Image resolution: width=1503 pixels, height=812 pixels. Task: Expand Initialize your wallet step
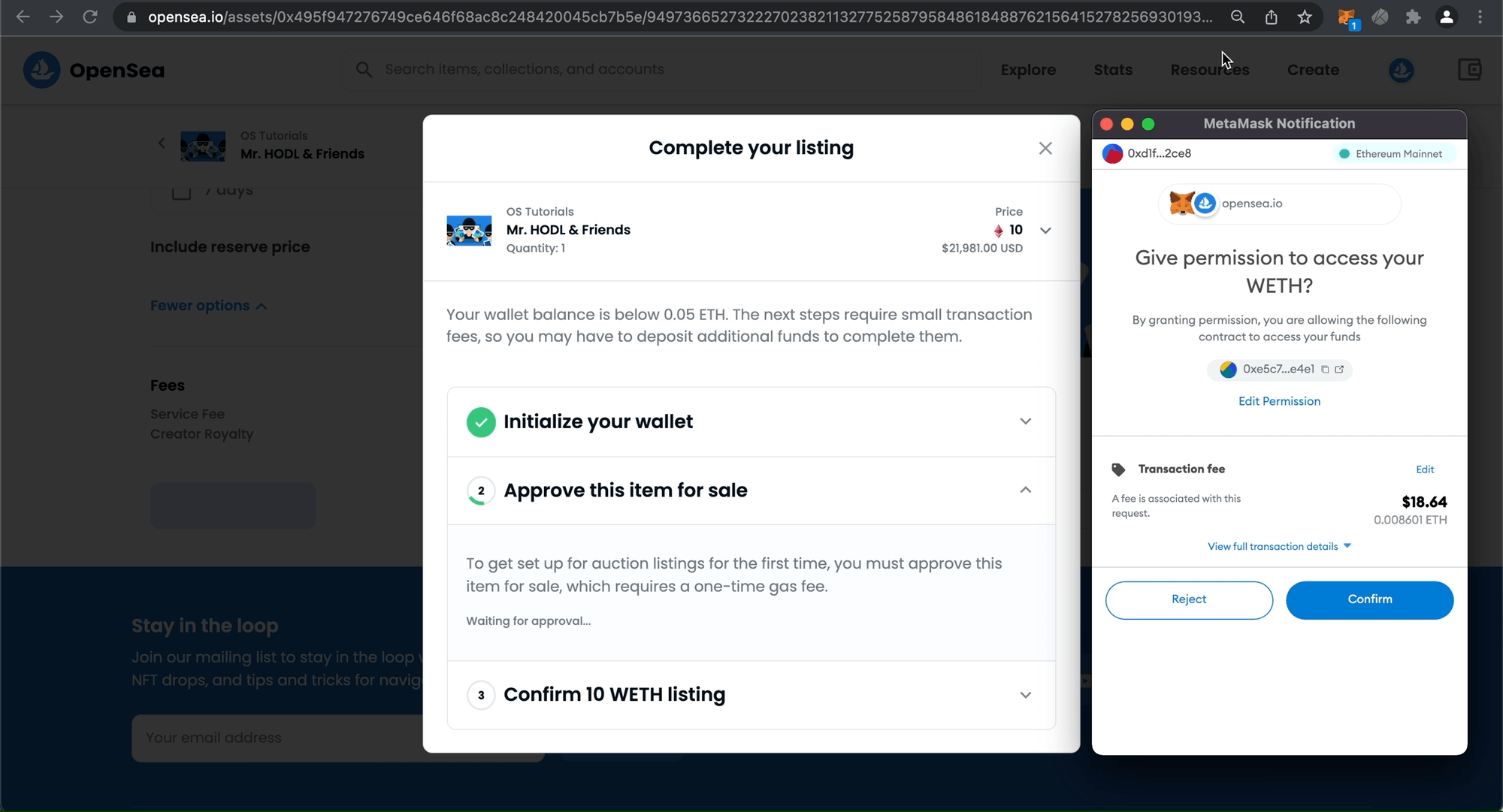coord(1025,421)
